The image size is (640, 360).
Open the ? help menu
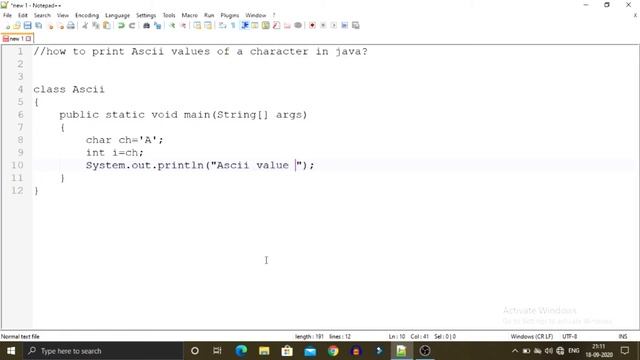[x=274, y=15]
